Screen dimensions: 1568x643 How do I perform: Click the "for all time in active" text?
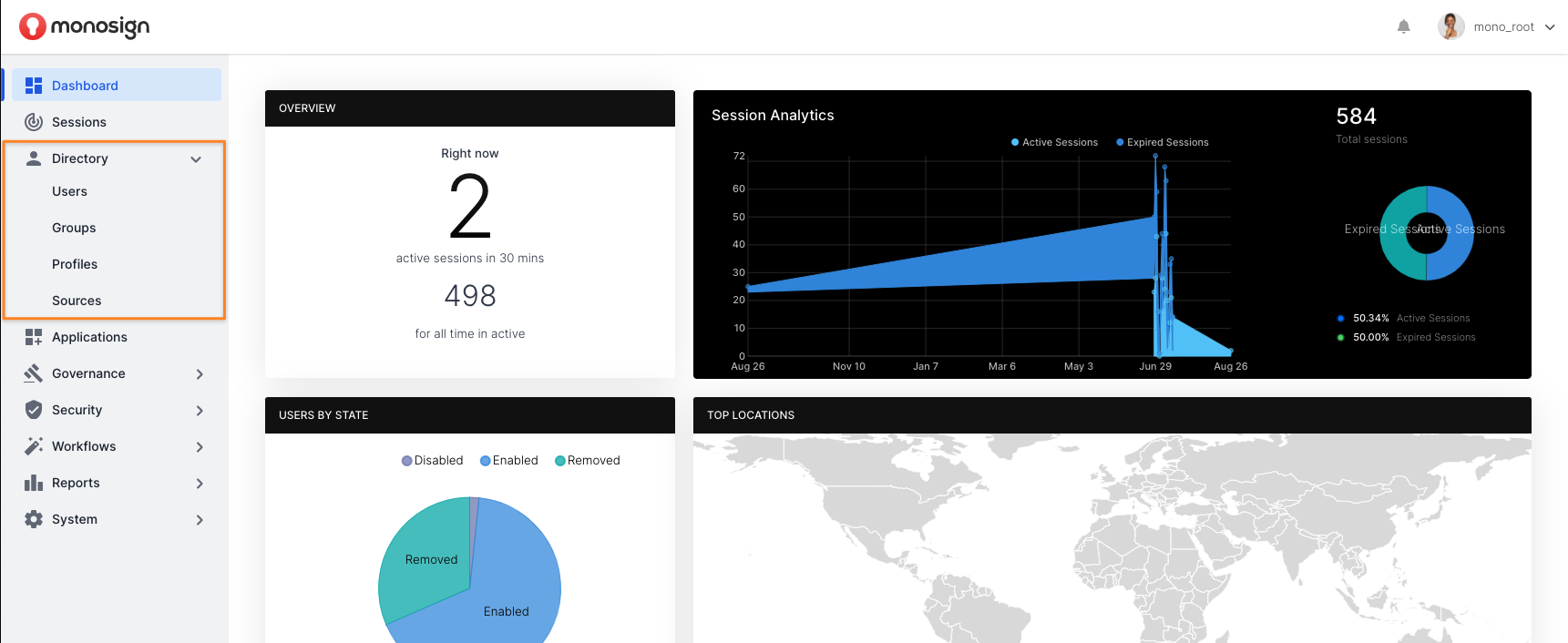[470, 334]
